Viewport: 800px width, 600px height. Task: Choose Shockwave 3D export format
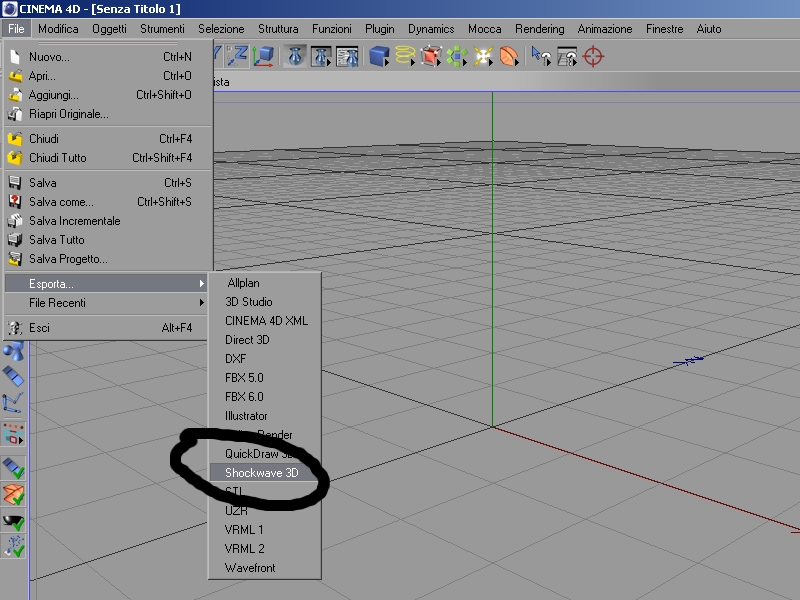point(265,472)
